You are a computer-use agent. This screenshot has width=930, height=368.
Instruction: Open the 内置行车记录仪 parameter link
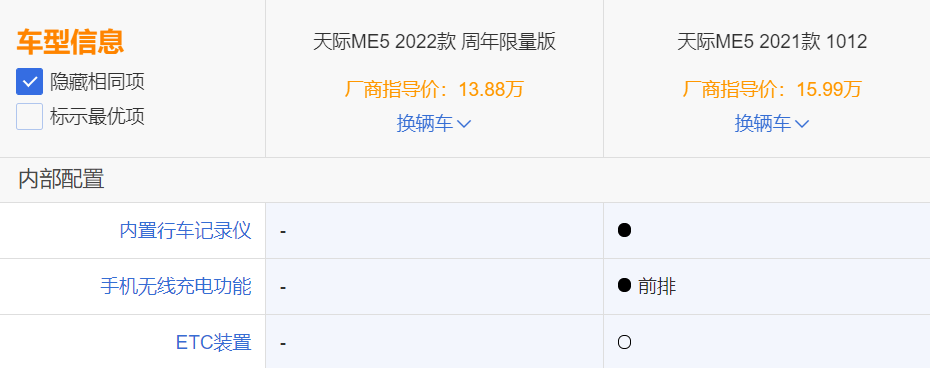click(x=186, y=230)
